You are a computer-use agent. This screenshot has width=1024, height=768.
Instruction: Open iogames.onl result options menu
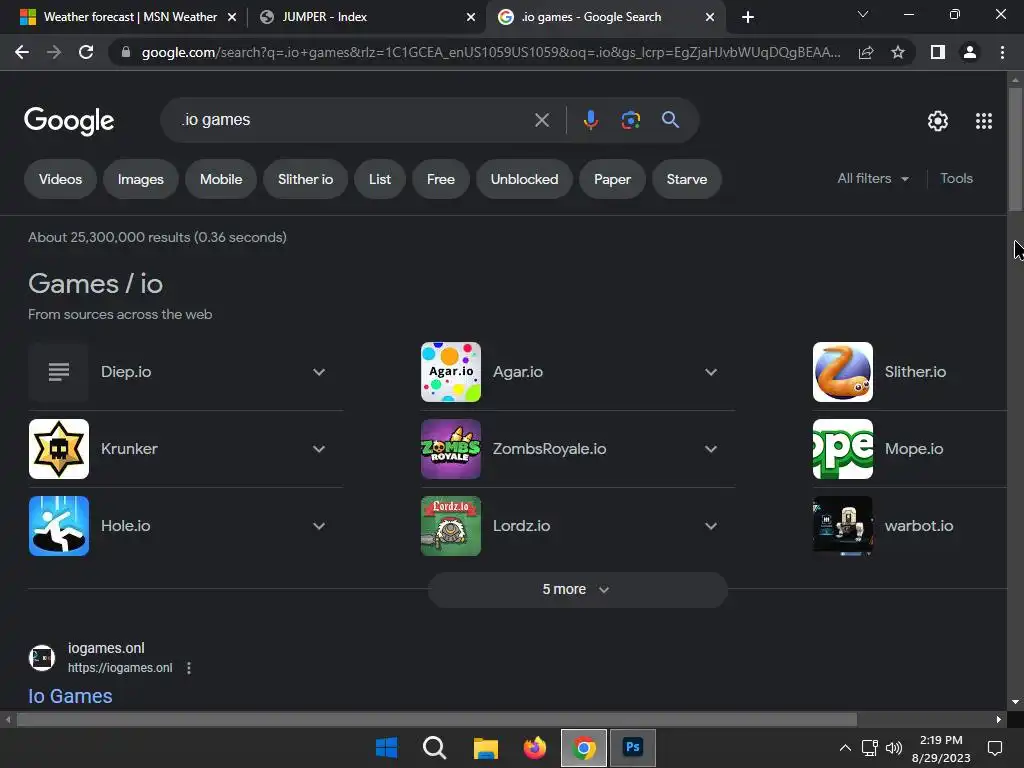tap(189, 668)
